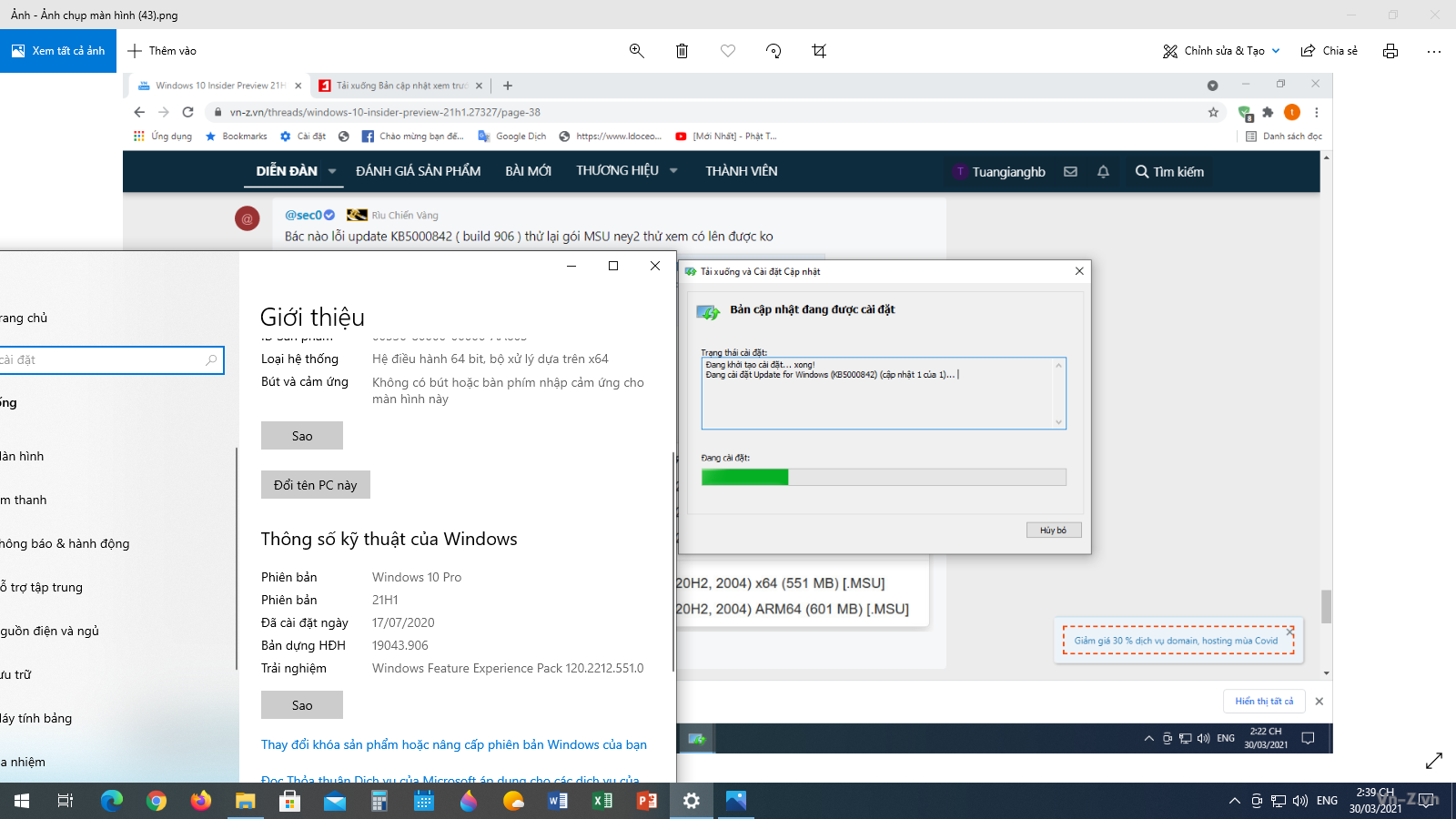
Task: Open Microsoft Store from taskbar
Action: [290, 801]
